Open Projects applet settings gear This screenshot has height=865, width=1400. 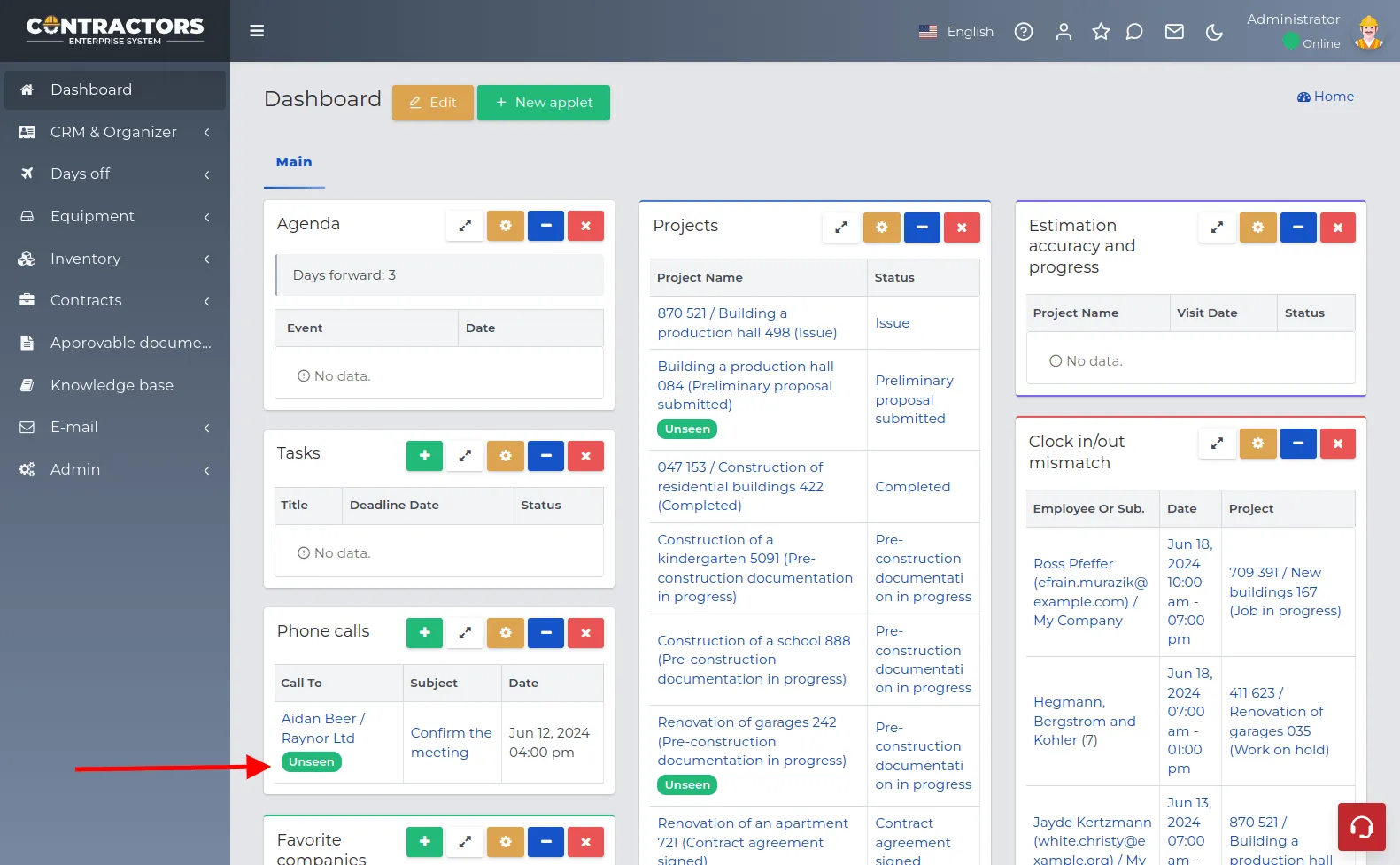(882, 228)
